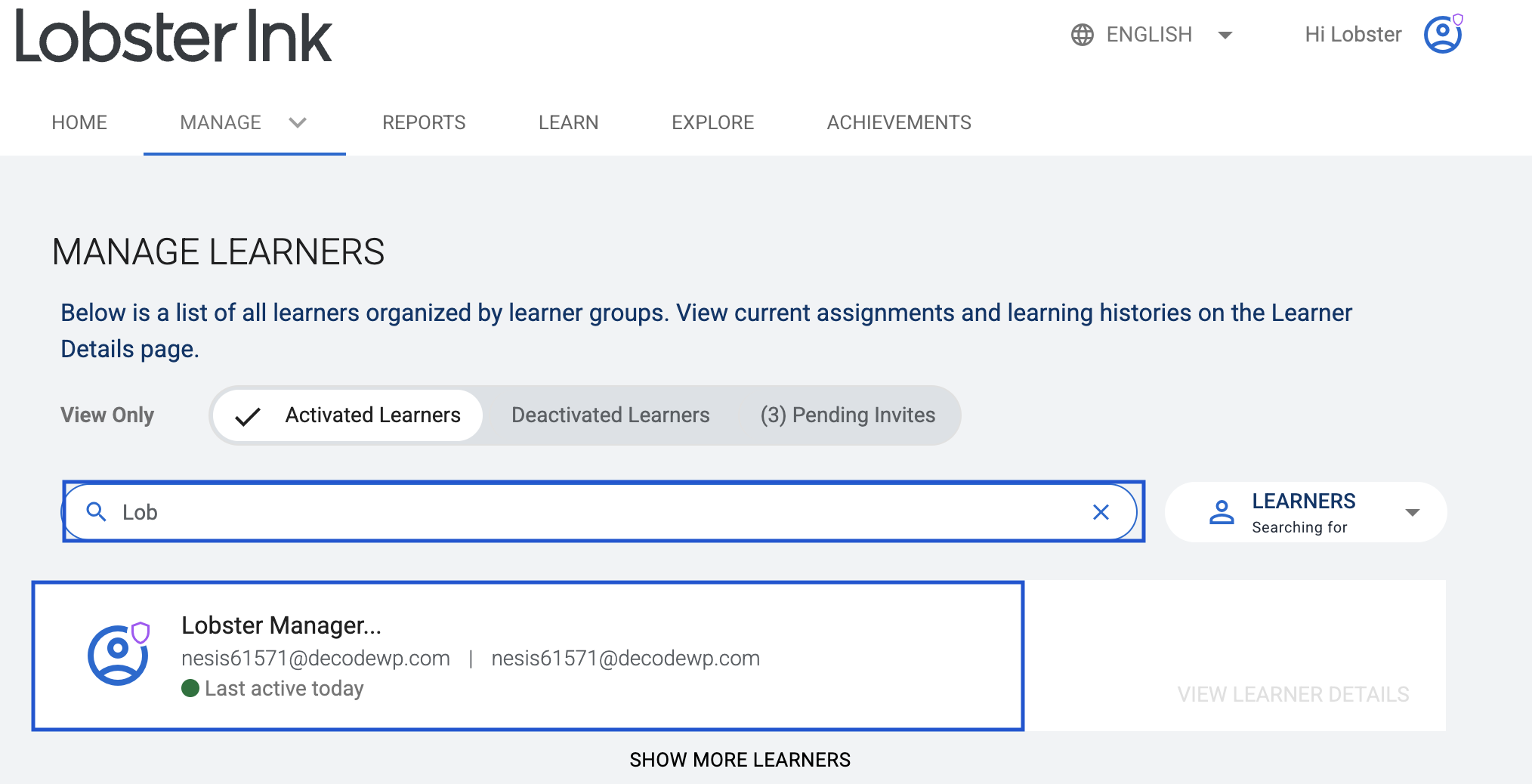Click the globe language icon
This screenshot has height=784, width=1532.
point(1082,35)
